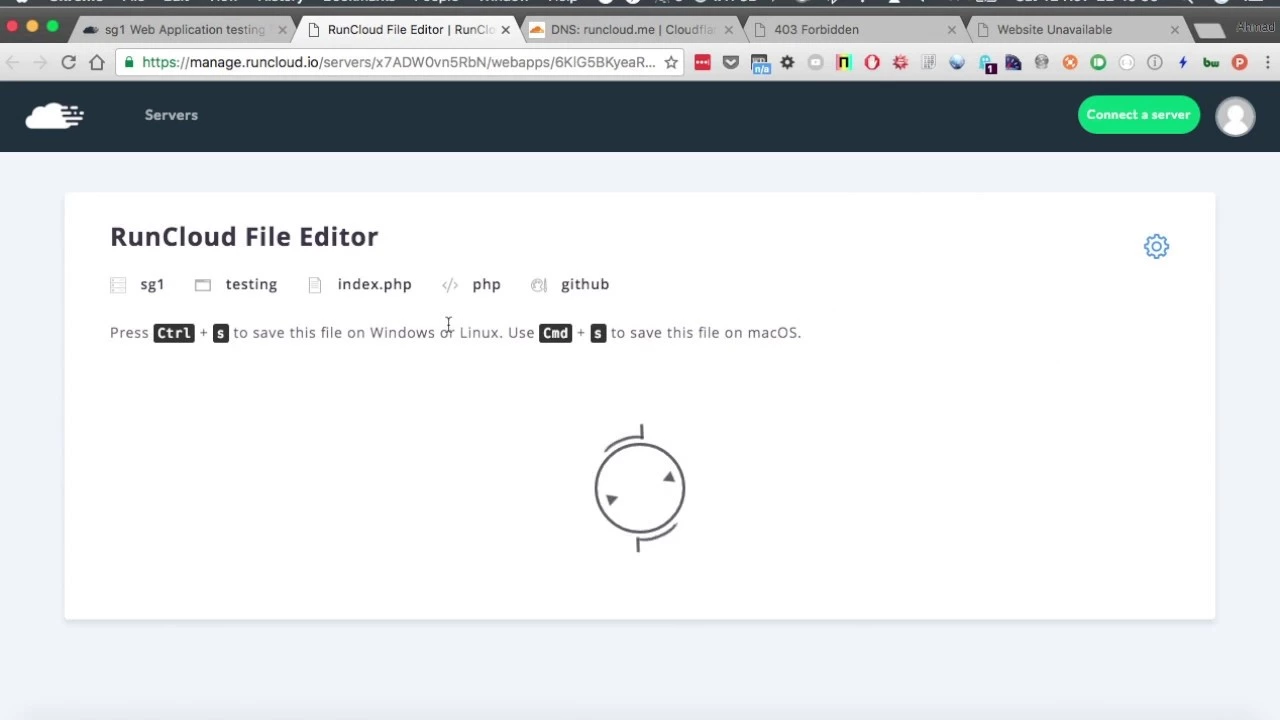Image resolution: width=1280 pixels, height=720 pixels.
Task: Open the Pocket extension icon
Action: point(731,62)
